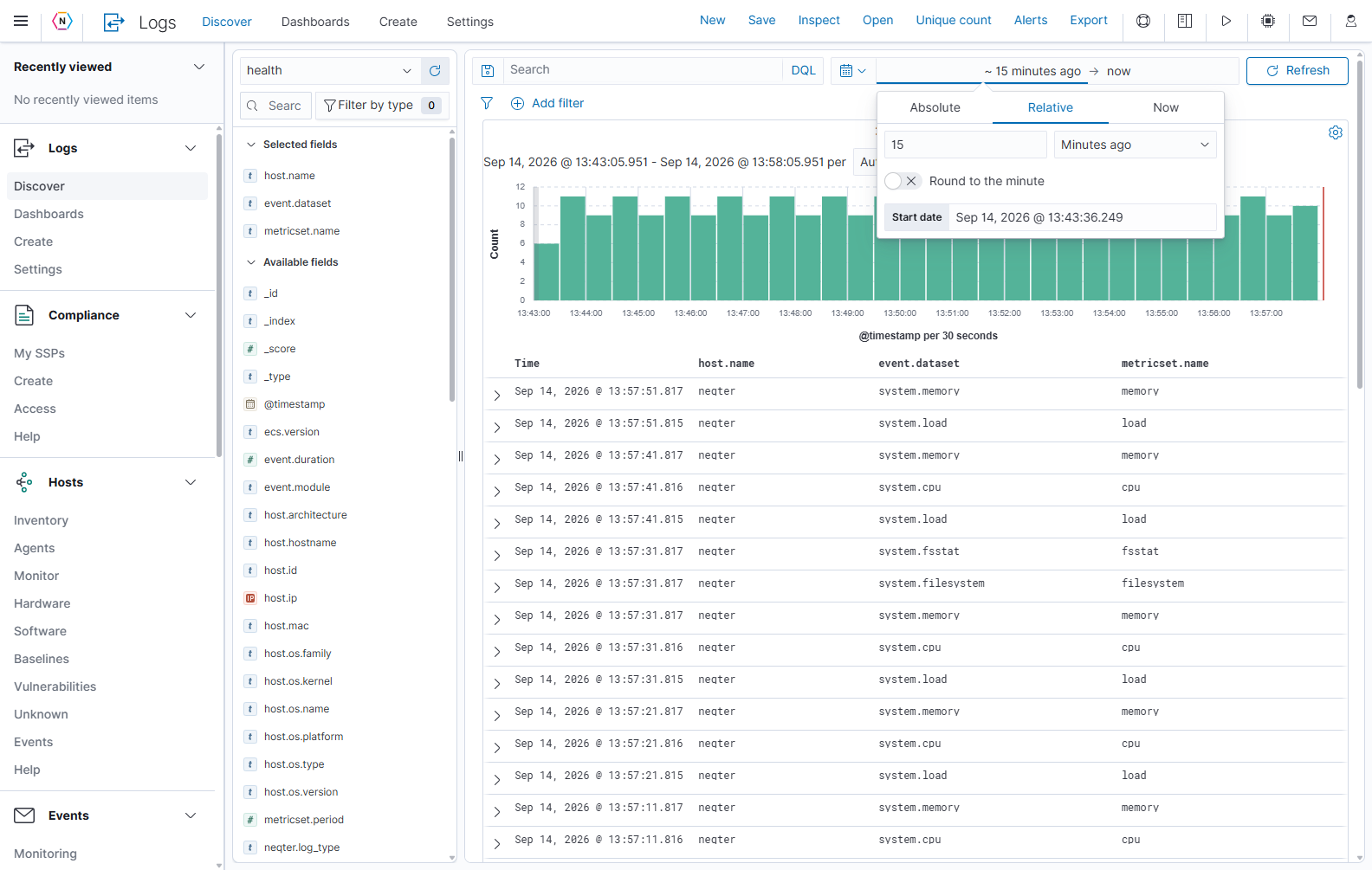
Task: Reload the index pattern with refresh icon
Action: [435, 70]
